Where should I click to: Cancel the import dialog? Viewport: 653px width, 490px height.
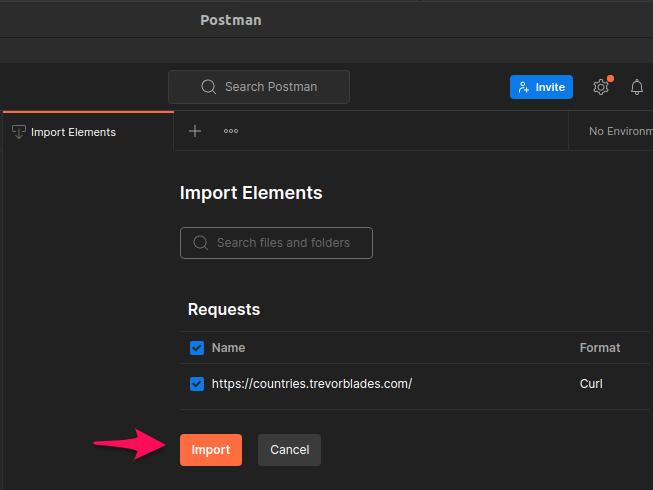[289, 450]
